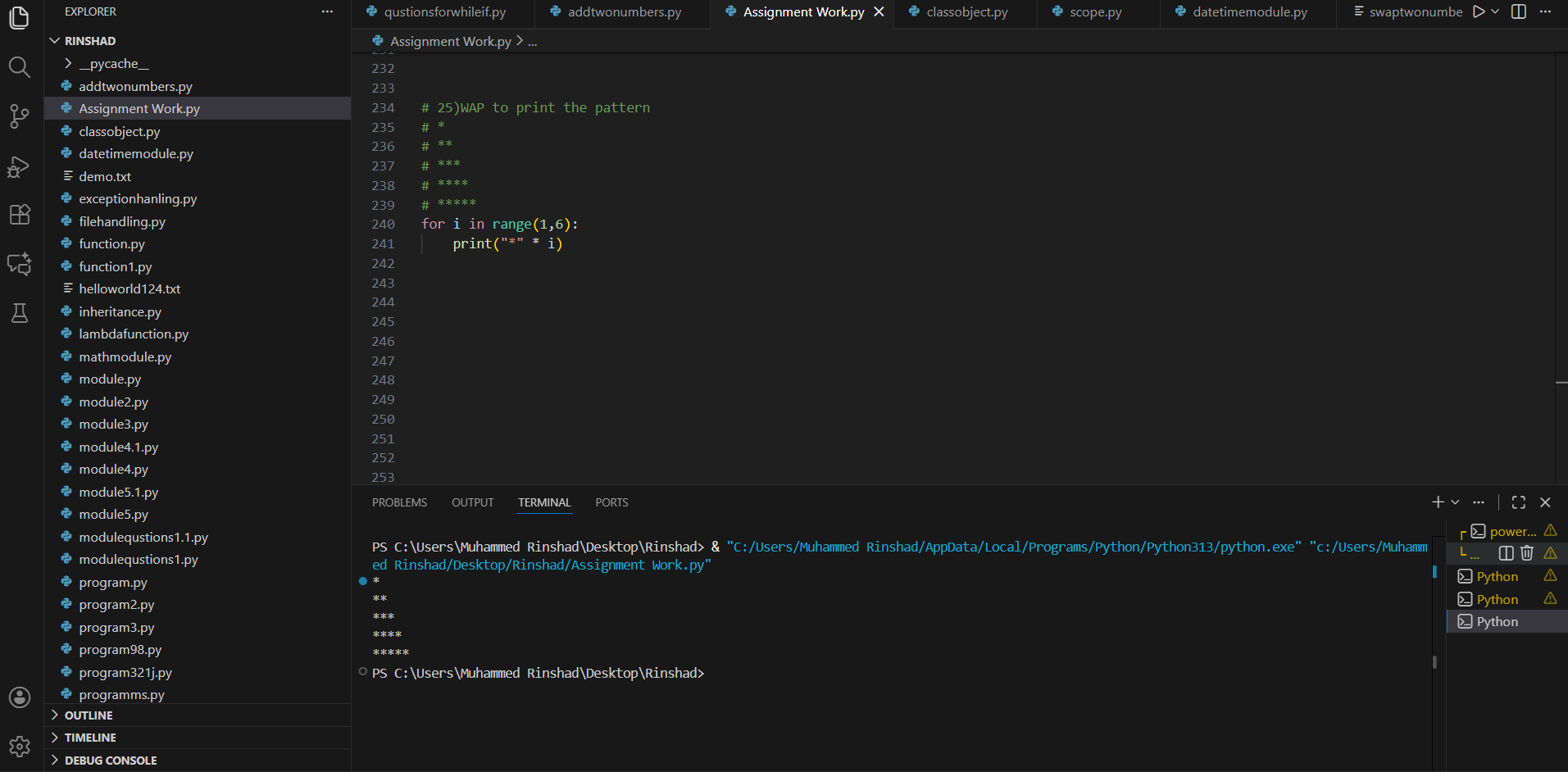Split the active terminal
Viewport: 1568px width, 772px height.
(1506, 552)
